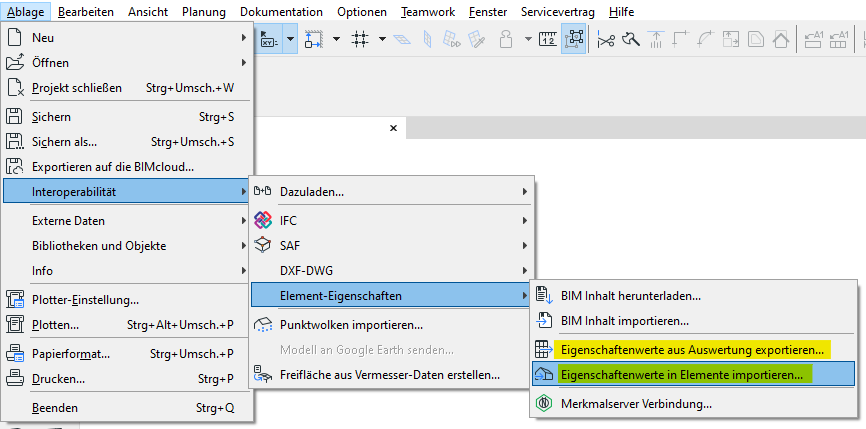866x429 pixels.
Task: Select Eigenschaftenwerte in Elemente importieren
Action: click(681, 375)
